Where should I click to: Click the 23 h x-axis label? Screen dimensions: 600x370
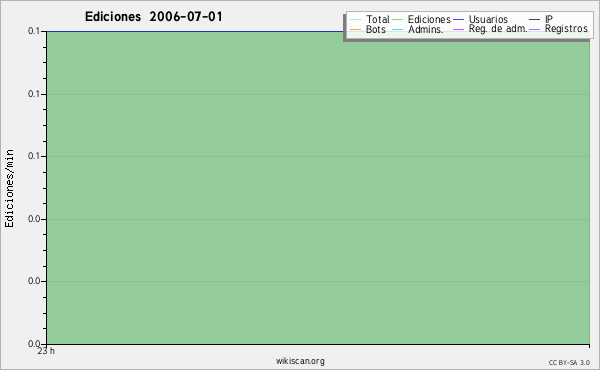[46, 351]
